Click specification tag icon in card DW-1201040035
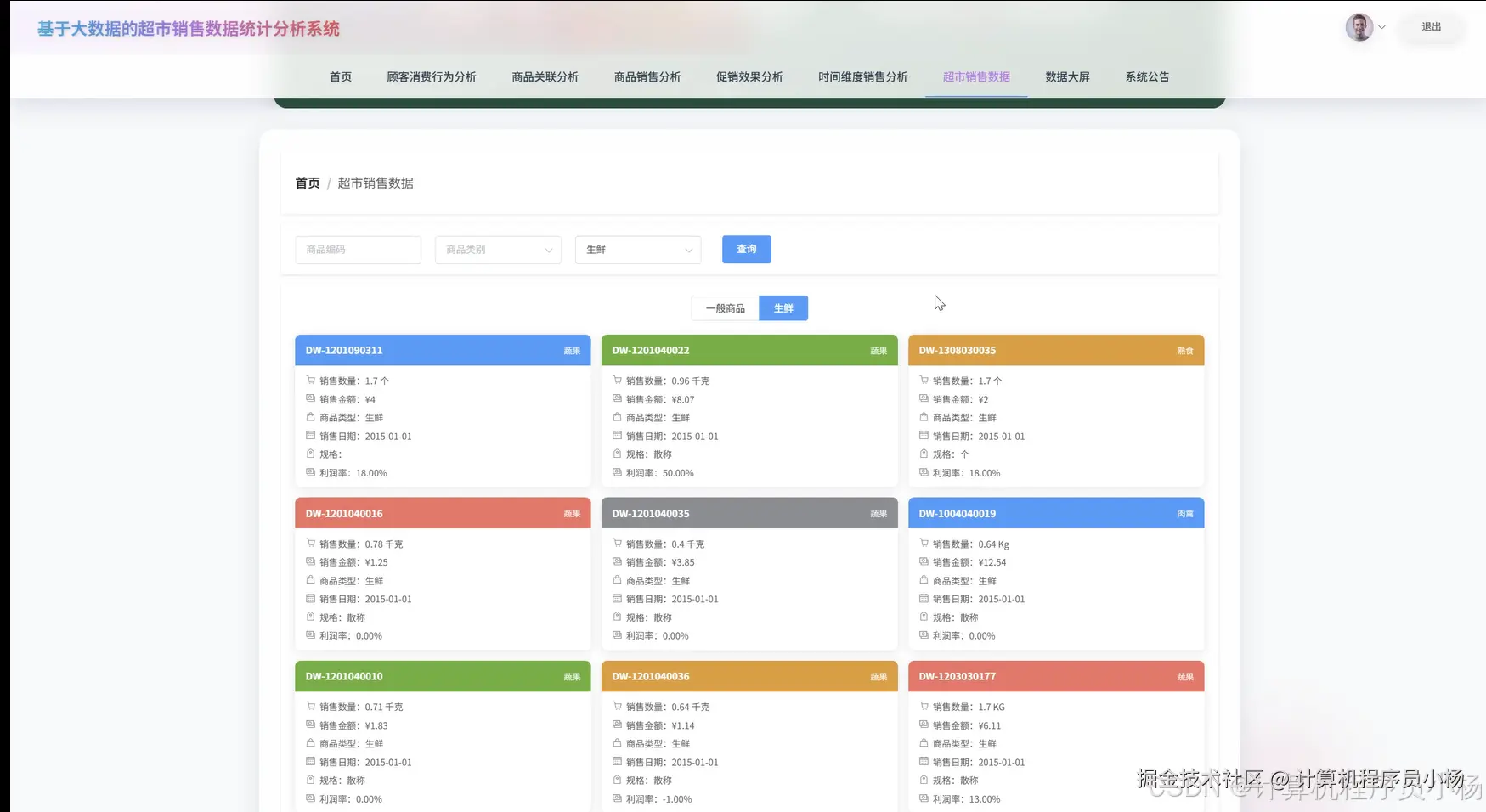Image resolution: width=1486 pixels, height=812 pixels. [x=618, y=617]
